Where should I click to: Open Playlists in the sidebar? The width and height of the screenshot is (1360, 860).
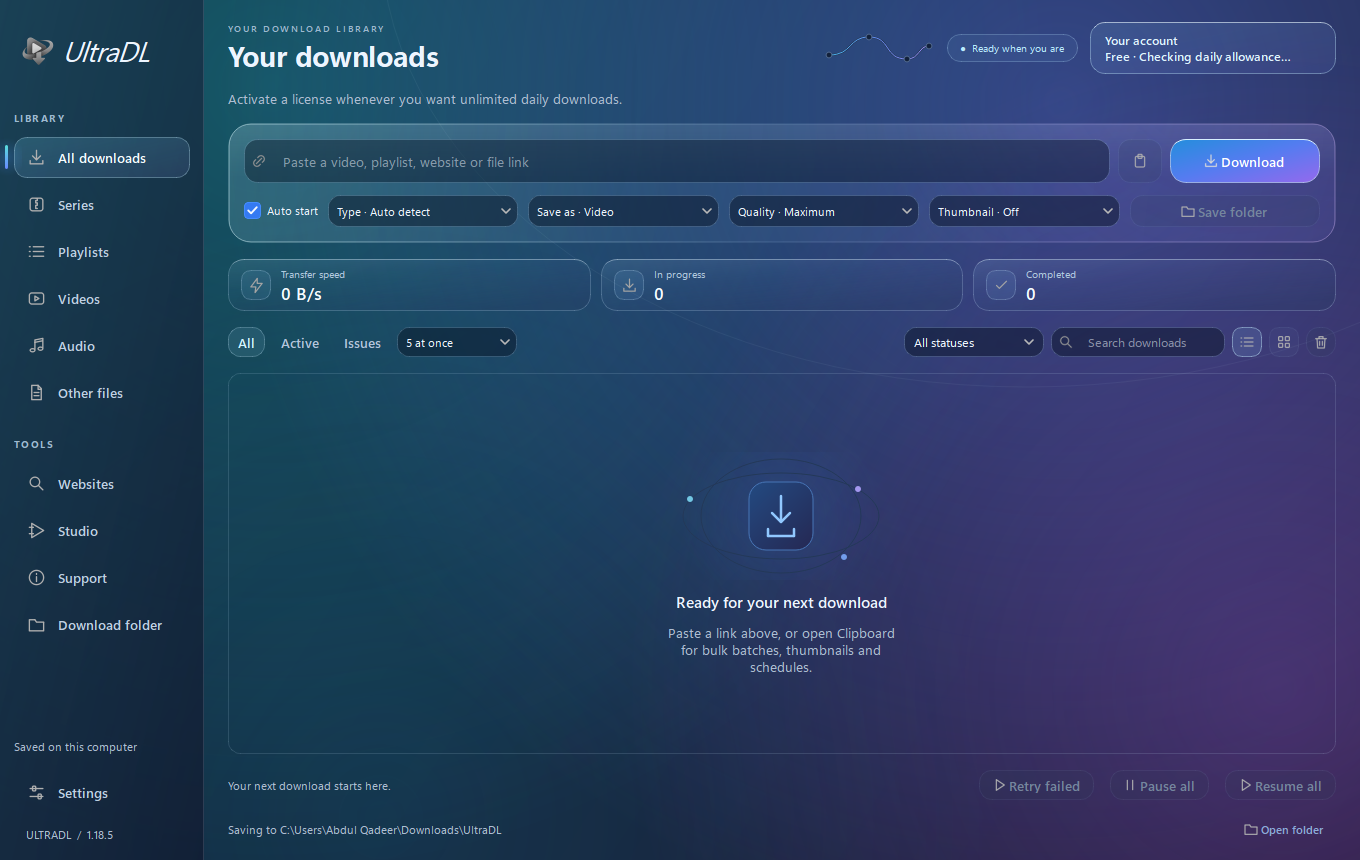click(102, 251)
